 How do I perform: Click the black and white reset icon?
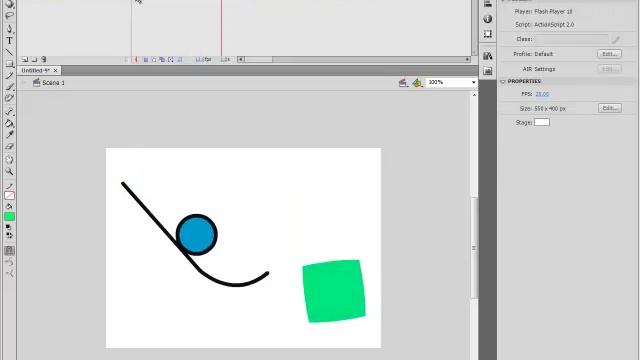coord(8,227)
